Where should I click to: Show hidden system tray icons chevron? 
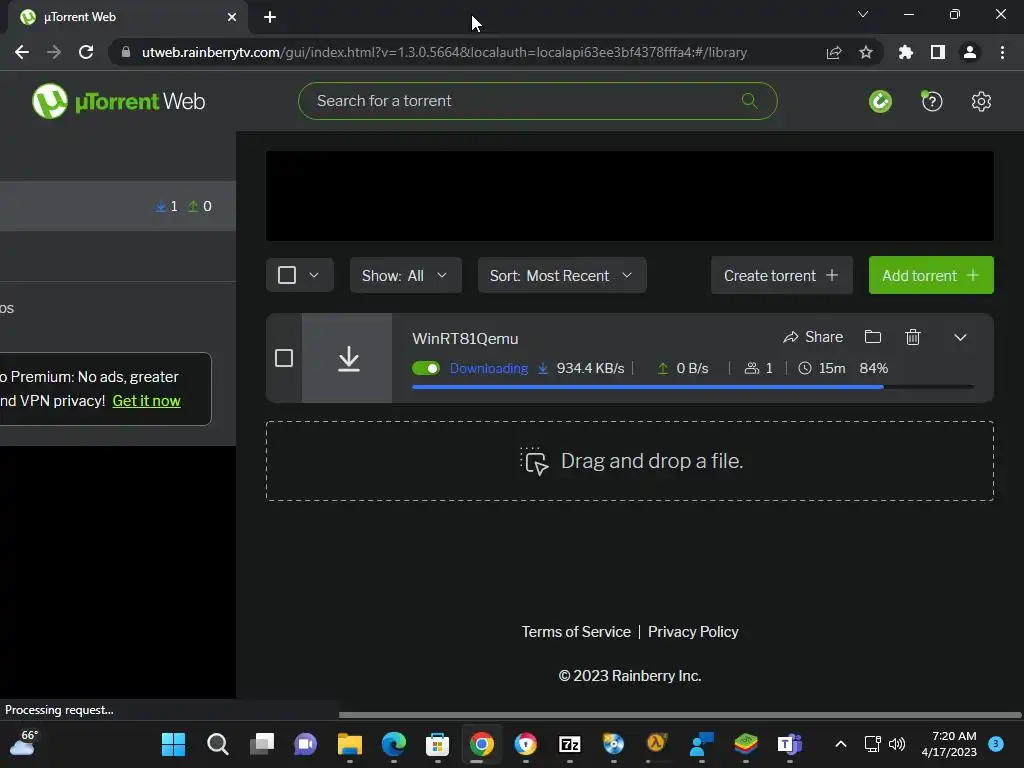point(841,744)
